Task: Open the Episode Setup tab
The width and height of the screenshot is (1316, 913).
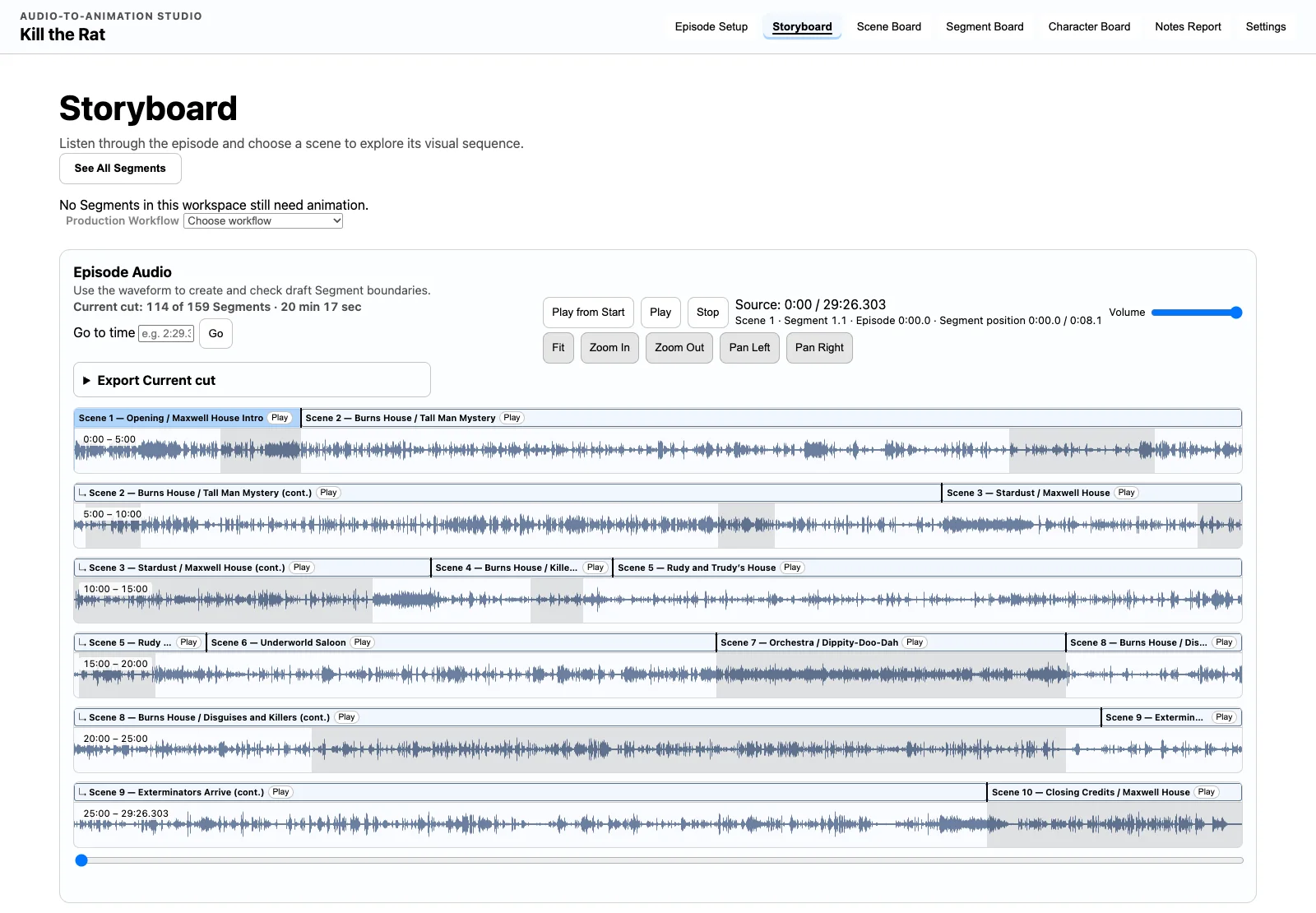Action: 711,26
